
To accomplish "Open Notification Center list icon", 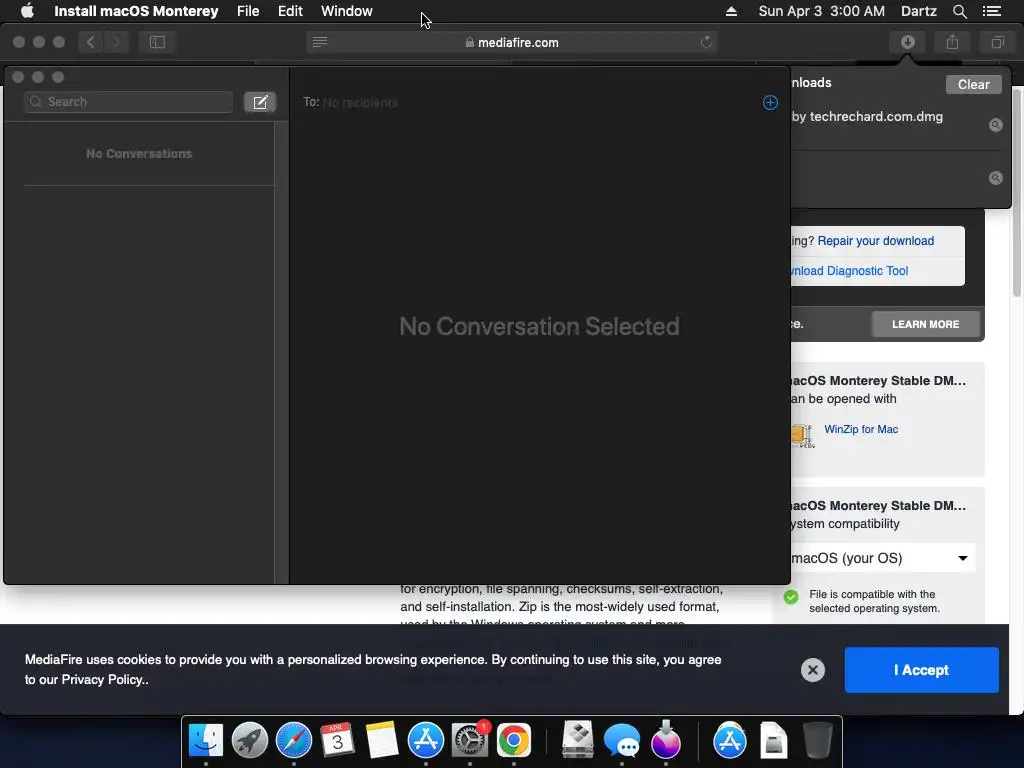I will [x=991, y=11].
